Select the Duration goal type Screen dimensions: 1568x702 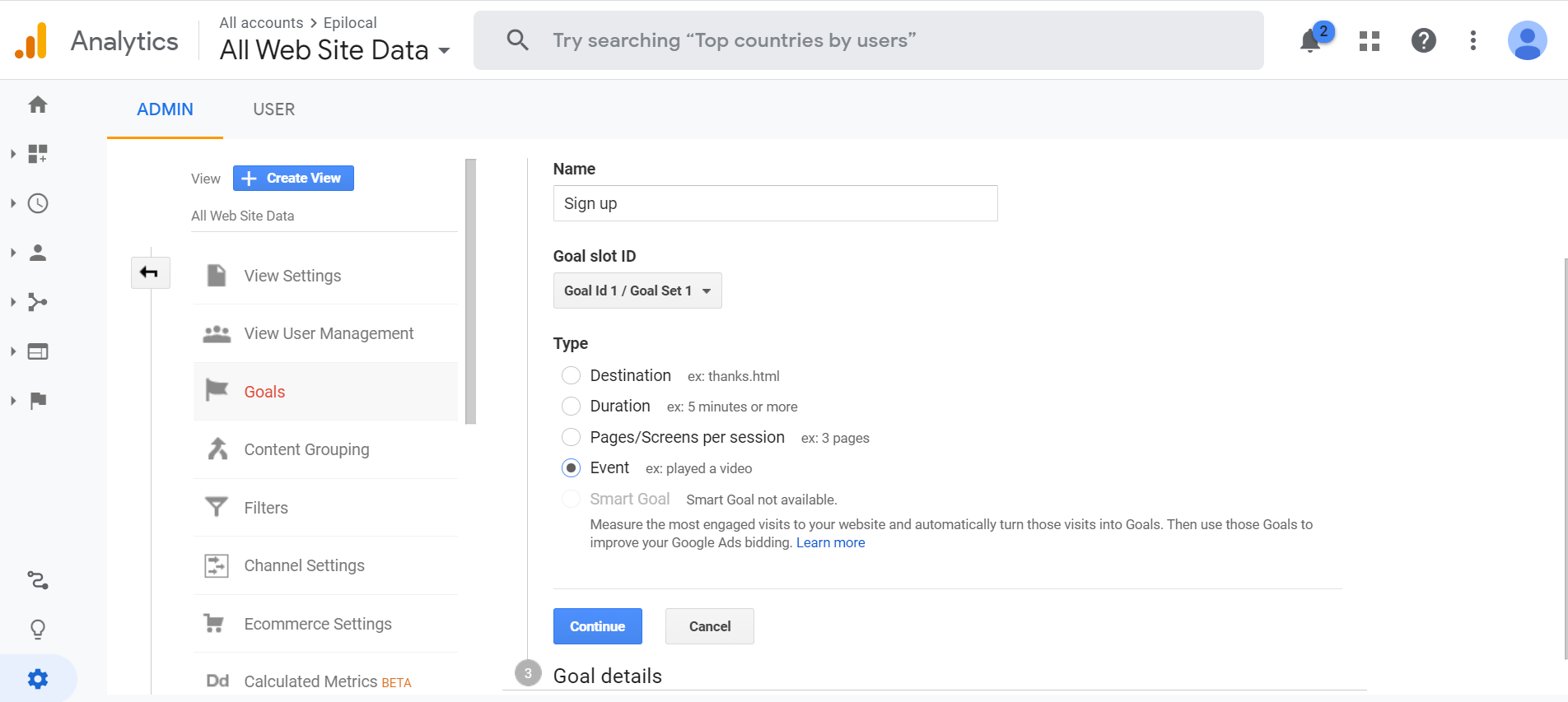(x=571, y=406)
